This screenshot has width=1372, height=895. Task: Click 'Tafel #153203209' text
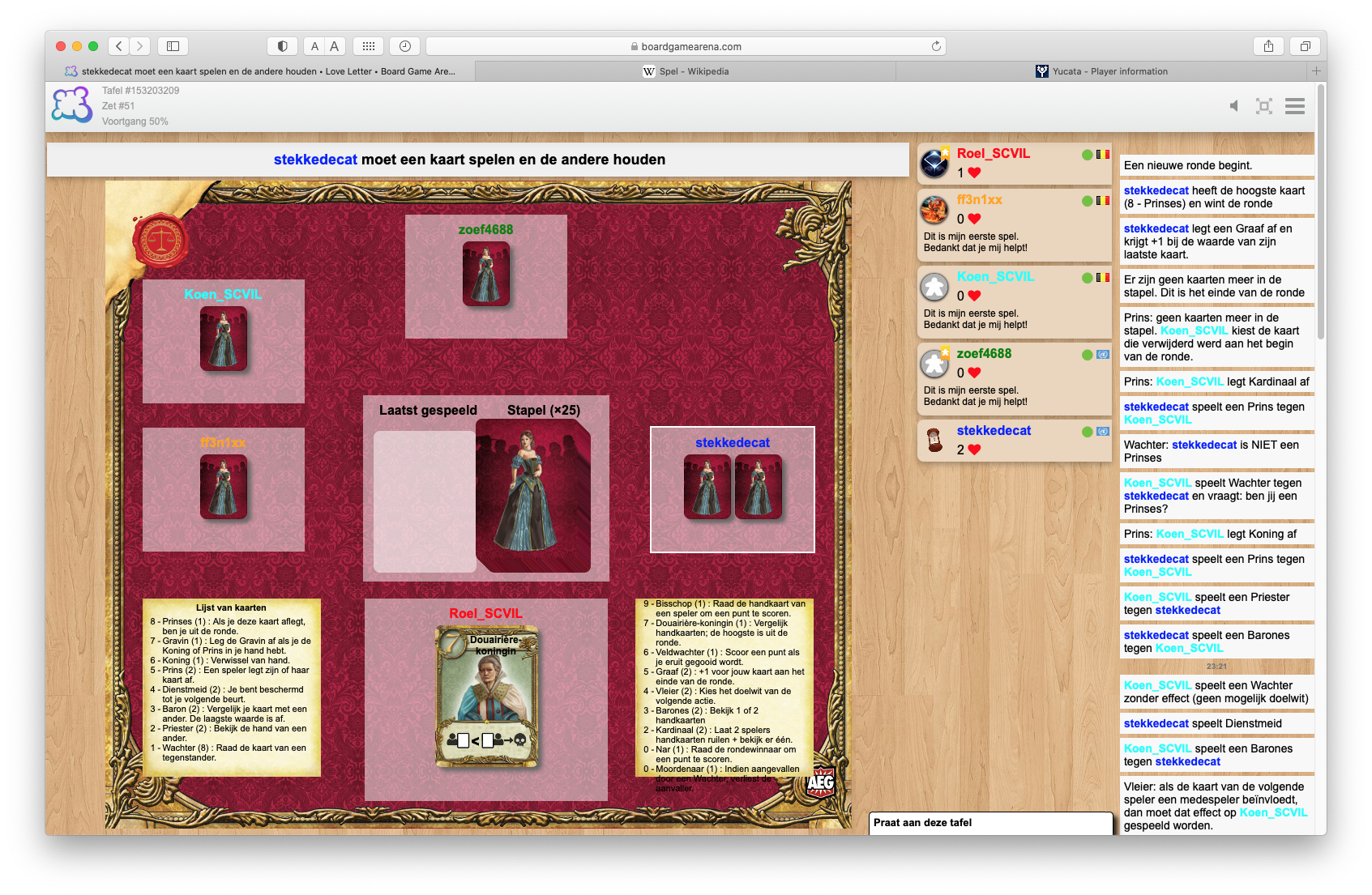(x=141, y=91)
